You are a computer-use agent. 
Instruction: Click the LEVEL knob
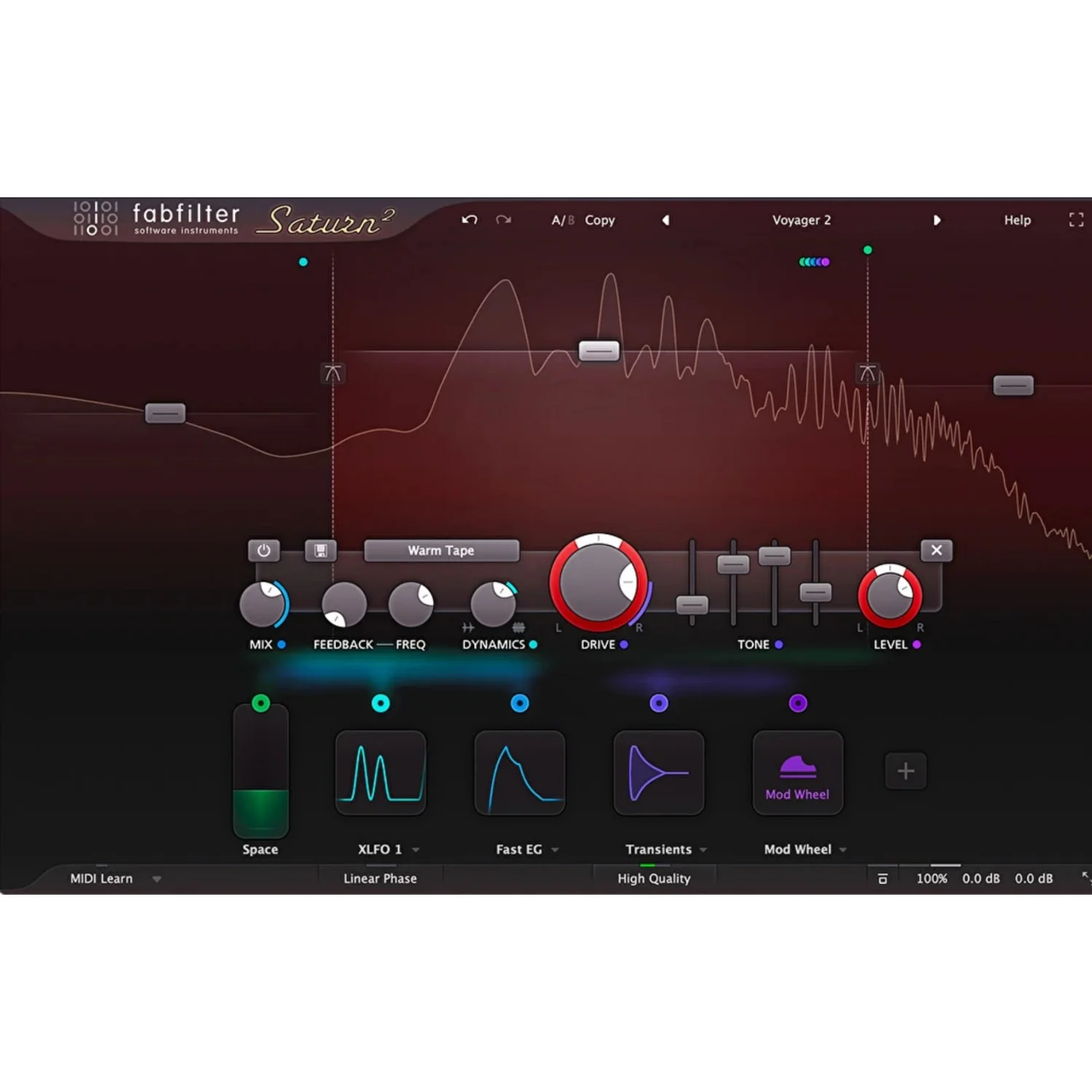pos(890,596)
